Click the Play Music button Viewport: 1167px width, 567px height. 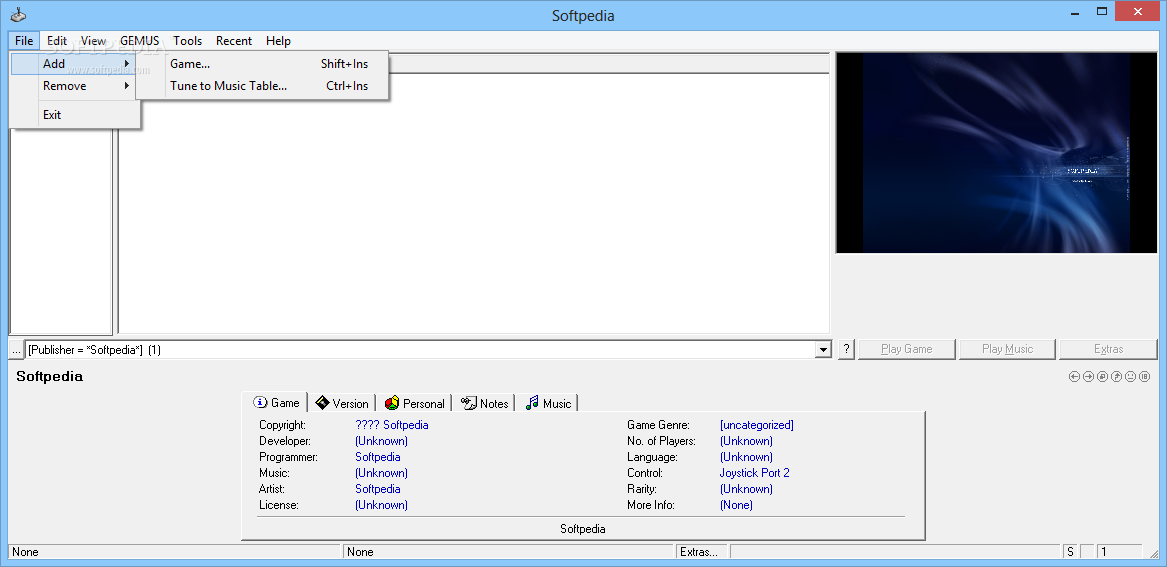(1007, 349)
